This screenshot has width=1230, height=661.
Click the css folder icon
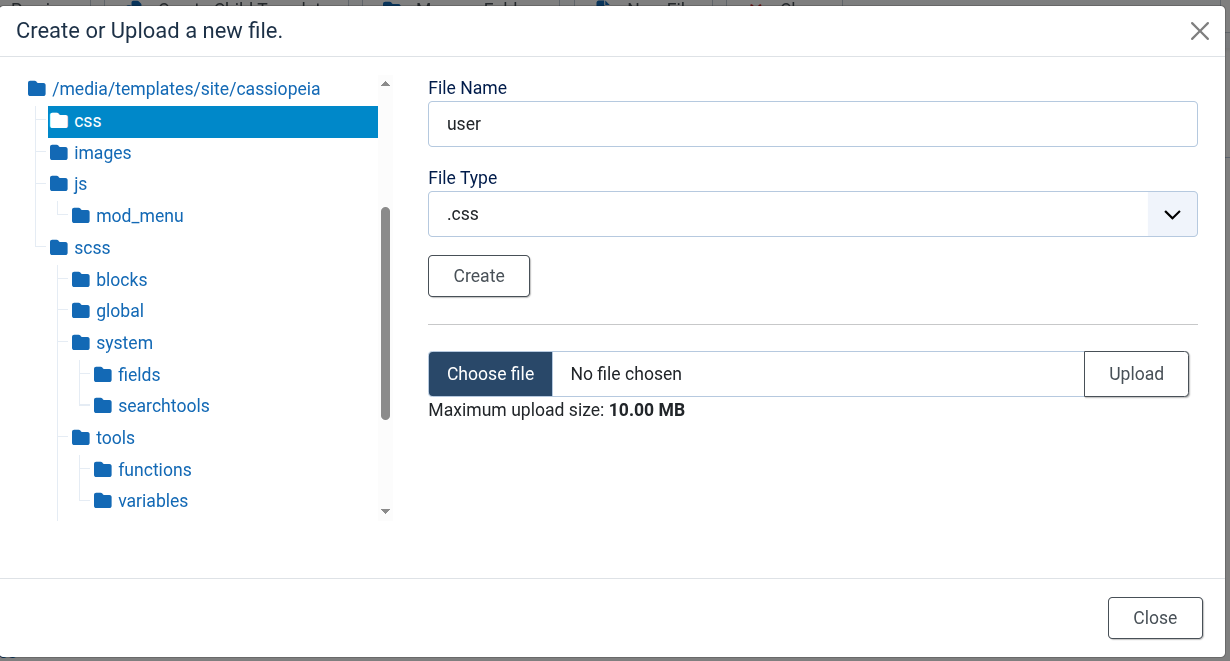[x=59, y=121]
